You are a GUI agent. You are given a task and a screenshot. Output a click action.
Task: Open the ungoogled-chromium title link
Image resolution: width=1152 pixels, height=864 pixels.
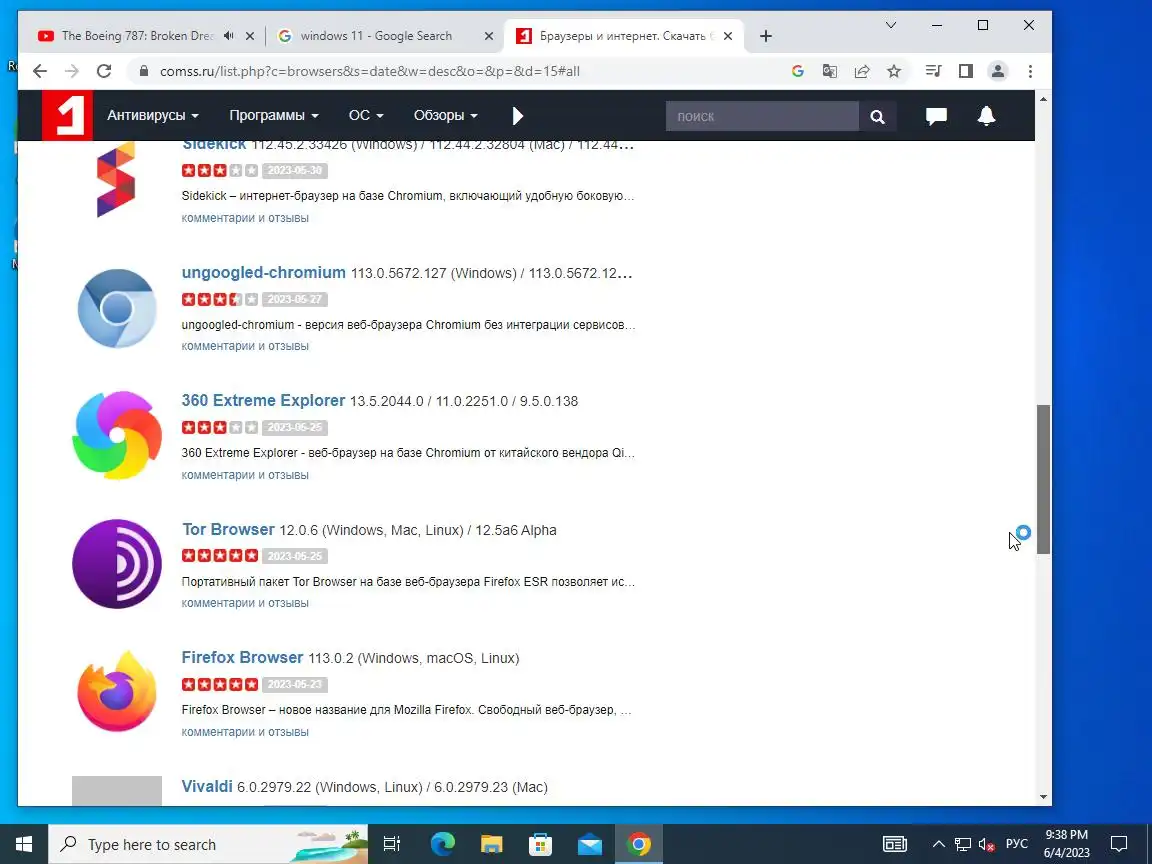click(x=263, y=273)
